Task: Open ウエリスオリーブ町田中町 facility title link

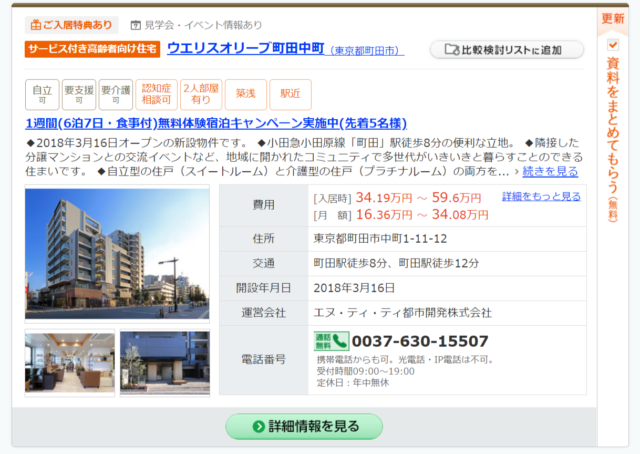Action: (x=246, y=48)
